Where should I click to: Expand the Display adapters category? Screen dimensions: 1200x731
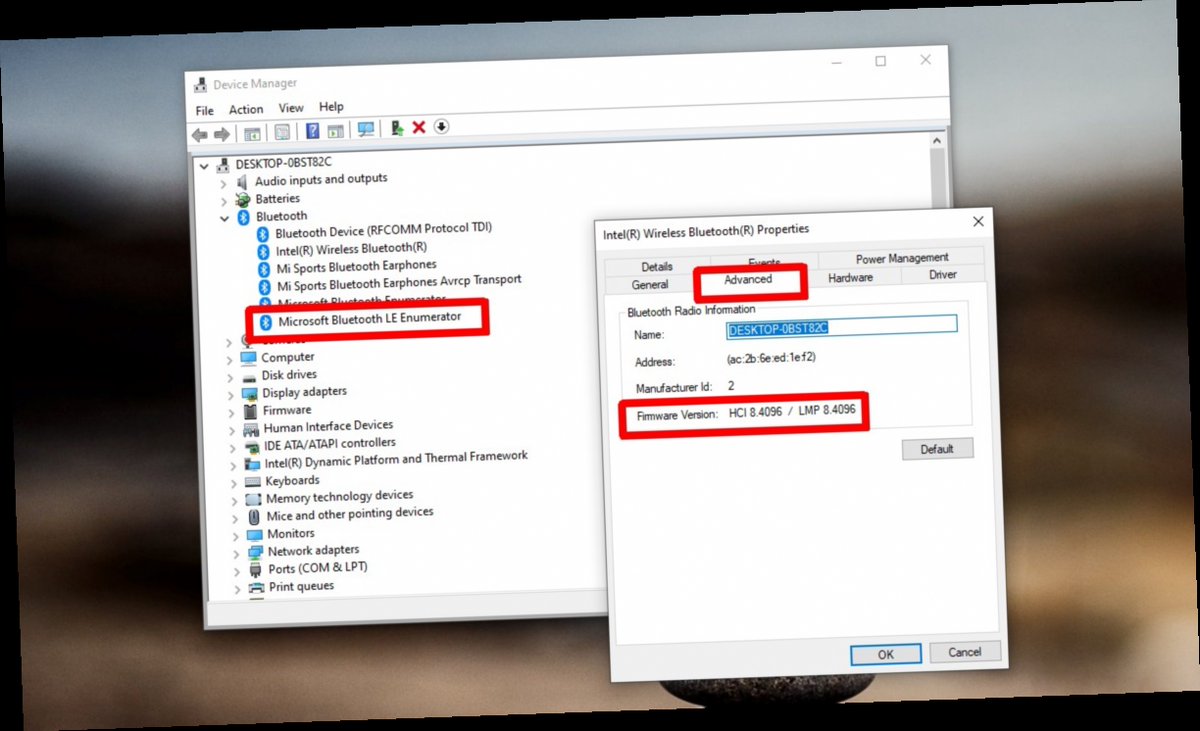click(234, 392)
